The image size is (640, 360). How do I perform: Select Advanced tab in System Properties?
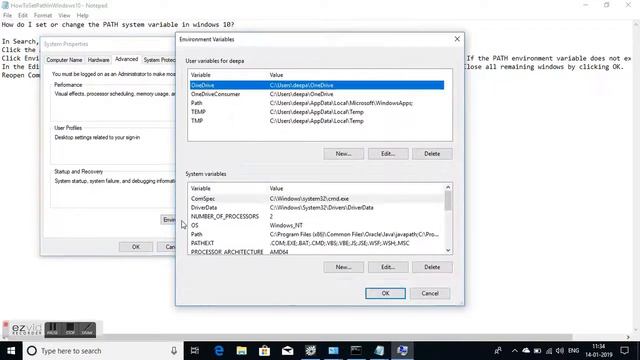[x=127, y=59]
